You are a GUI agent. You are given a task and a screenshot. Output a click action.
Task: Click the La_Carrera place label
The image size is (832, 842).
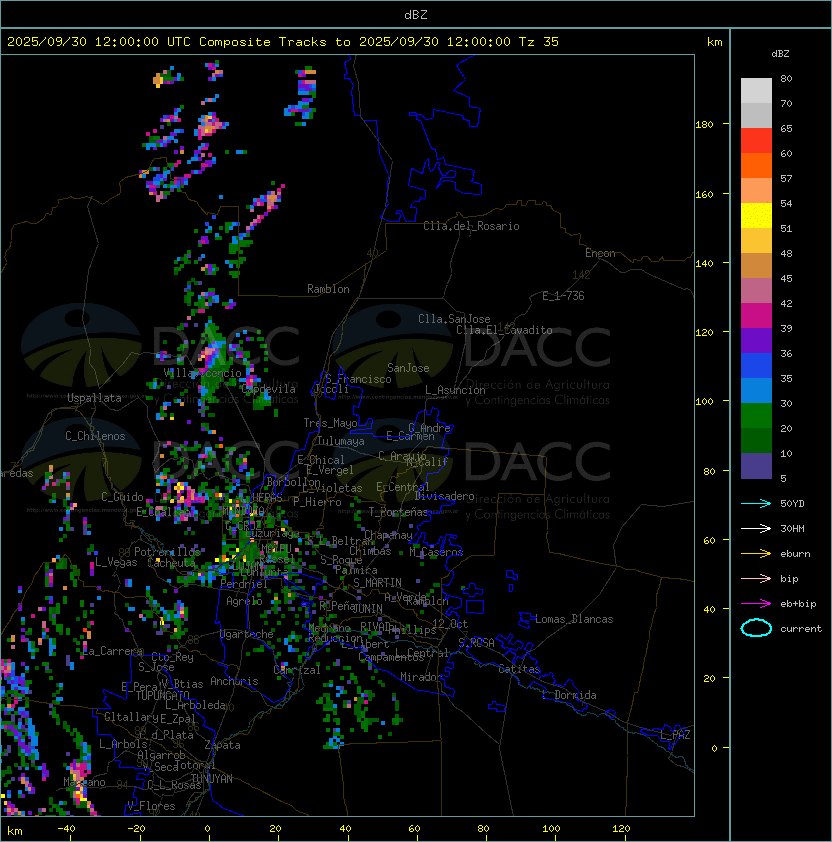113,651
